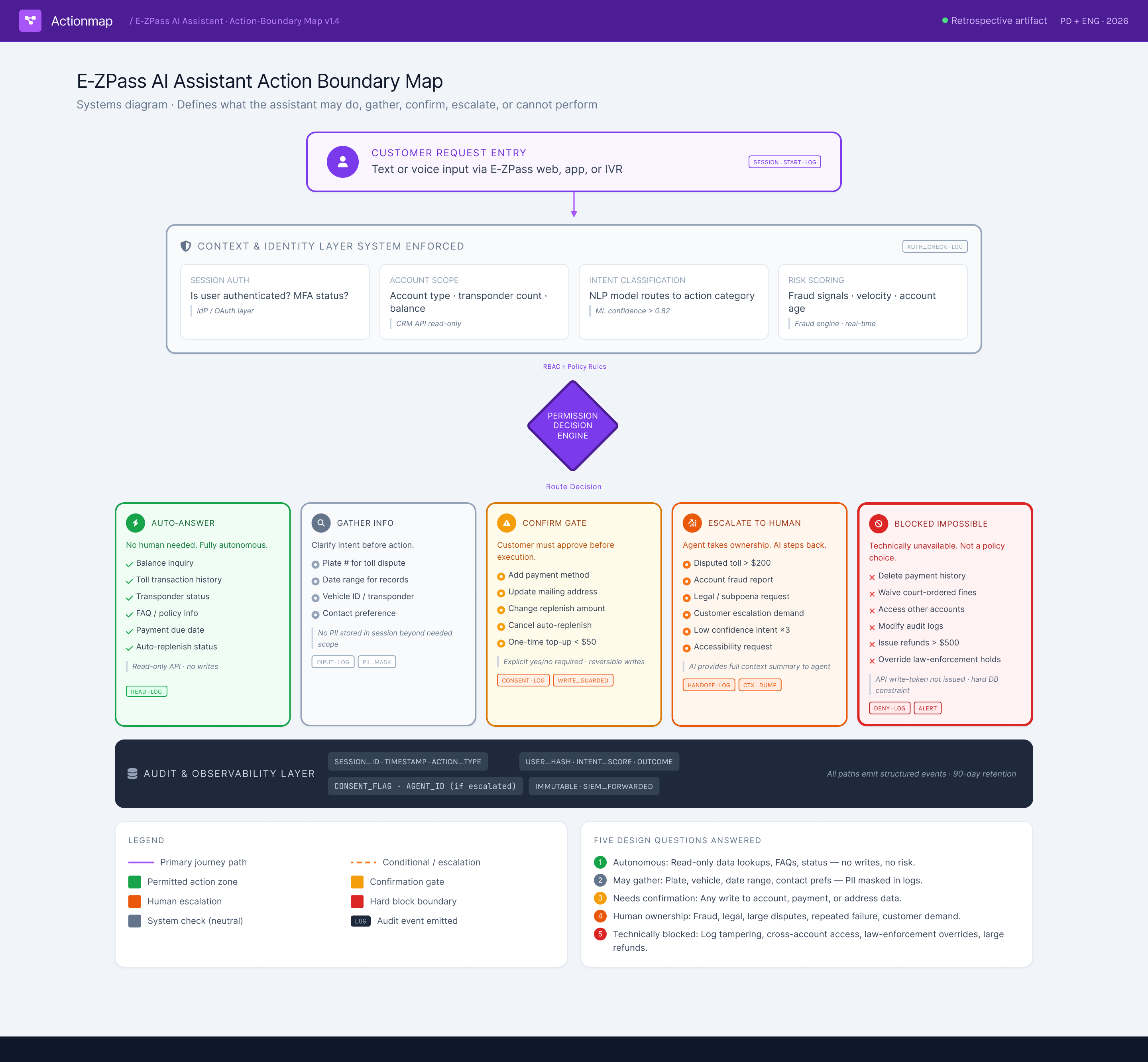Image resolution: width=1148 pixels, height=1062 pixels.
Task: Click the gray System check swatch
Action: pyautogui.click(x=134, y=920)
